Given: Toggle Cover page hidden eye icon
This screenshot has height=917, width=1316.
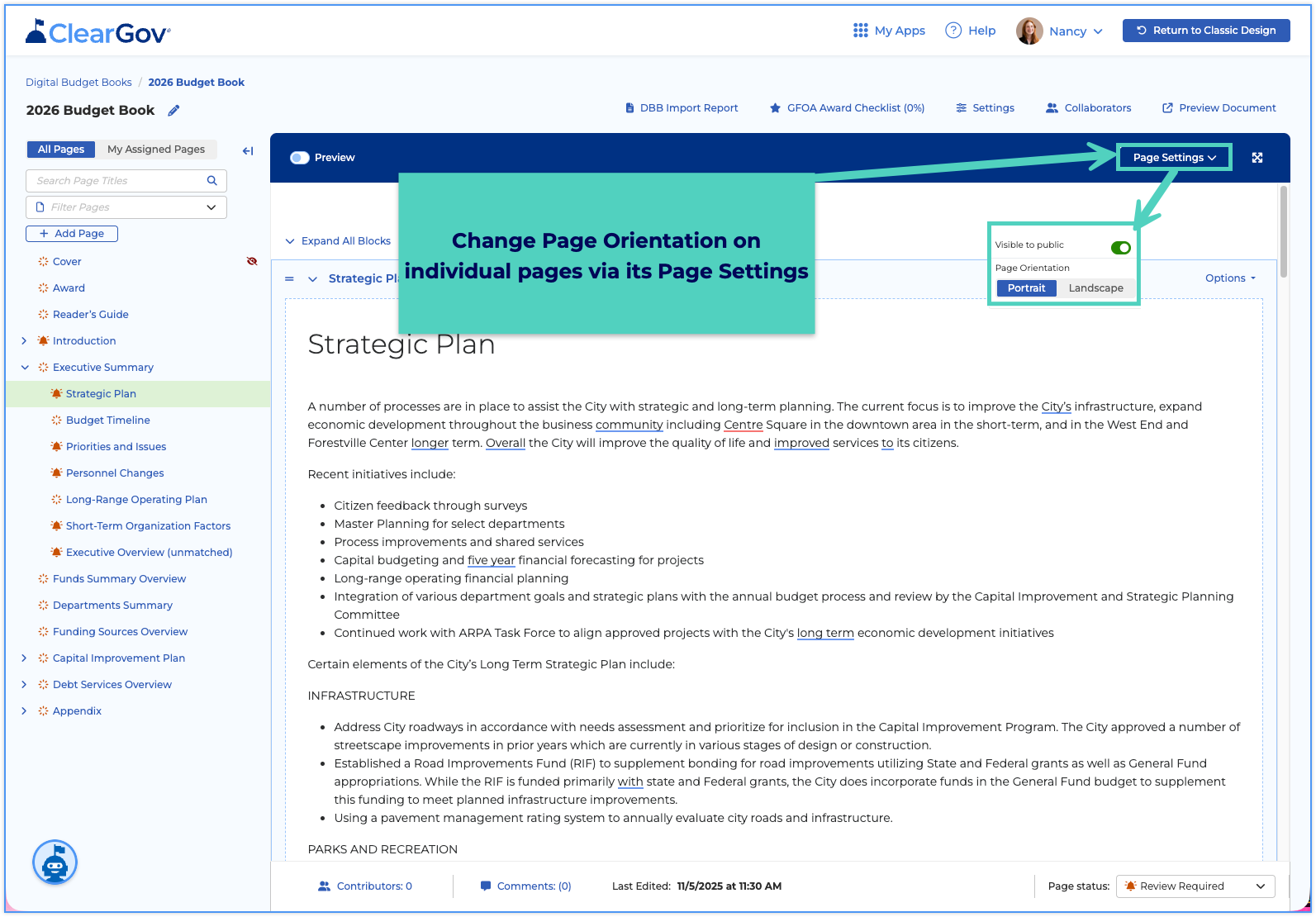Looking at the screenshot, I should [x=252, y=261].
